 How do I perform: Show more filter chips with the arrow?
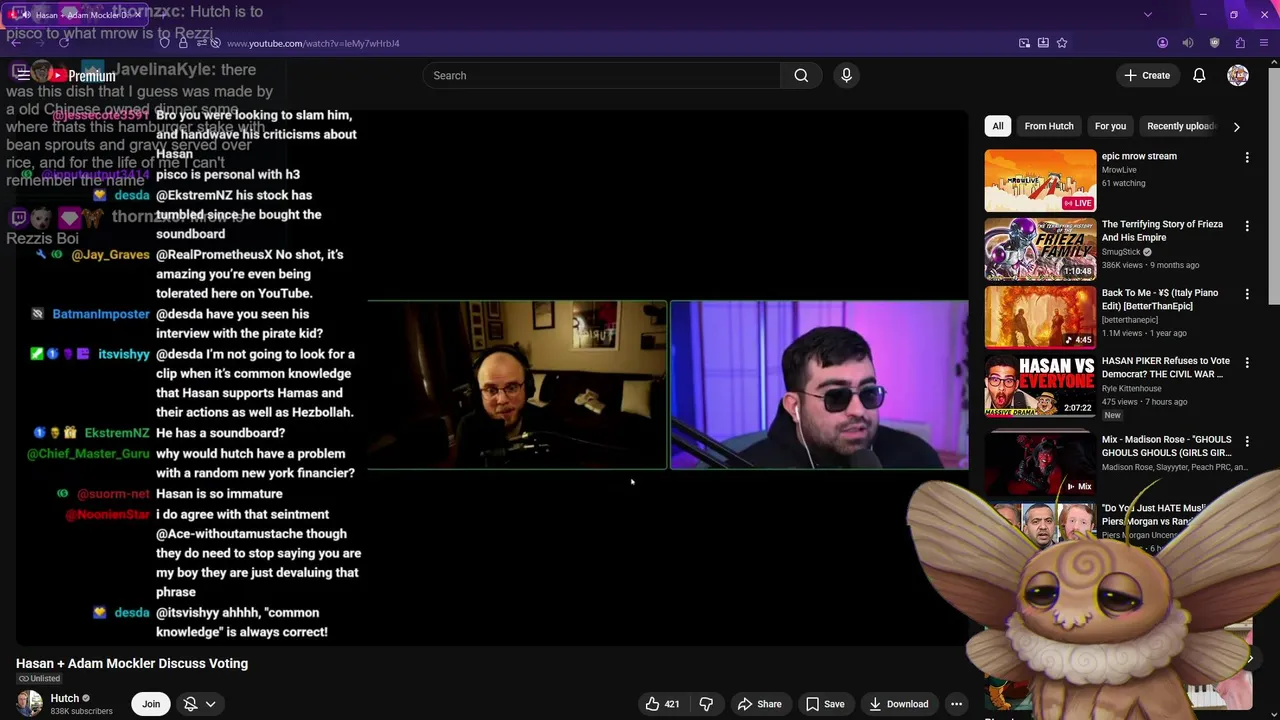(1237, 127)
